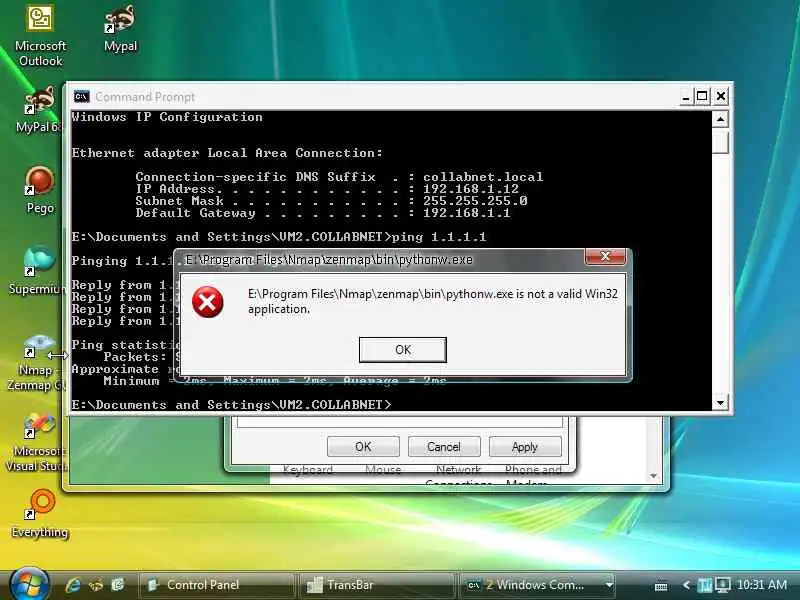The width and height of the screenshot is (800, 600).
Task: Click the 'ping 1.1.1.1' command text
Action: 439,237
